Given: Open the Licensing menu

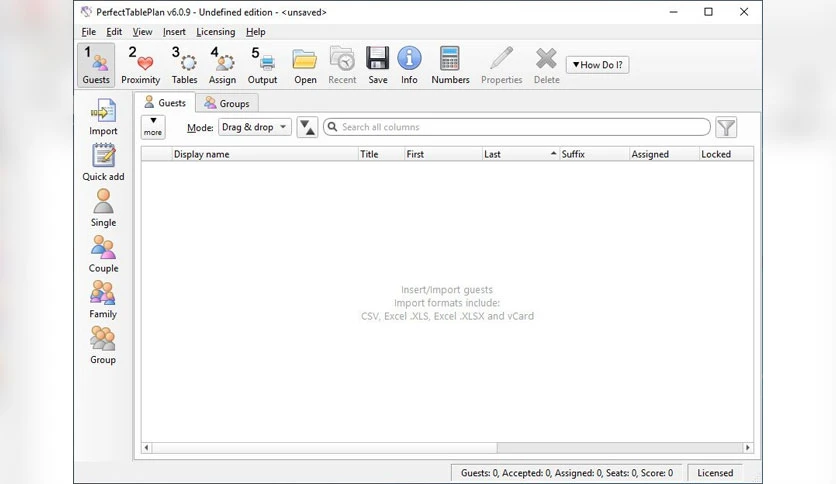Looking at the screenshot, I should pos(215,32).
